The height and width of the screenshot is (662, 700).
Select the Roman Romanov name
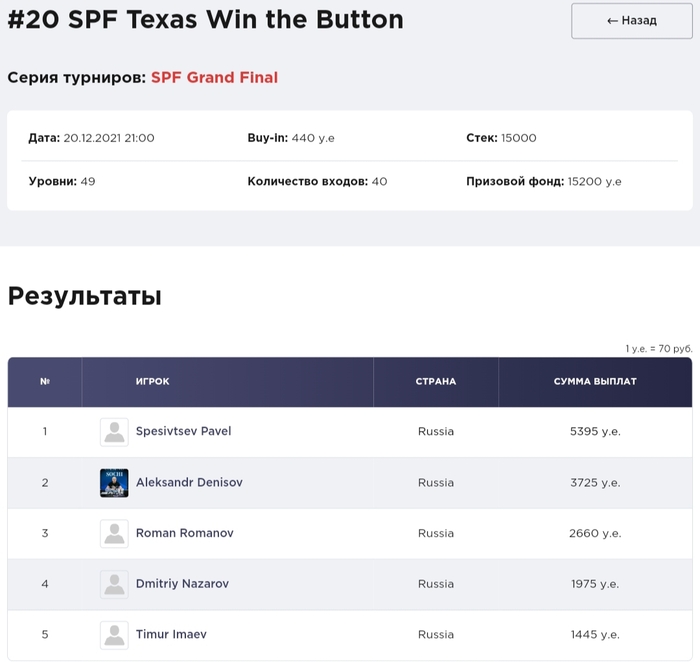pyautogui.click(x=184, y=533)
